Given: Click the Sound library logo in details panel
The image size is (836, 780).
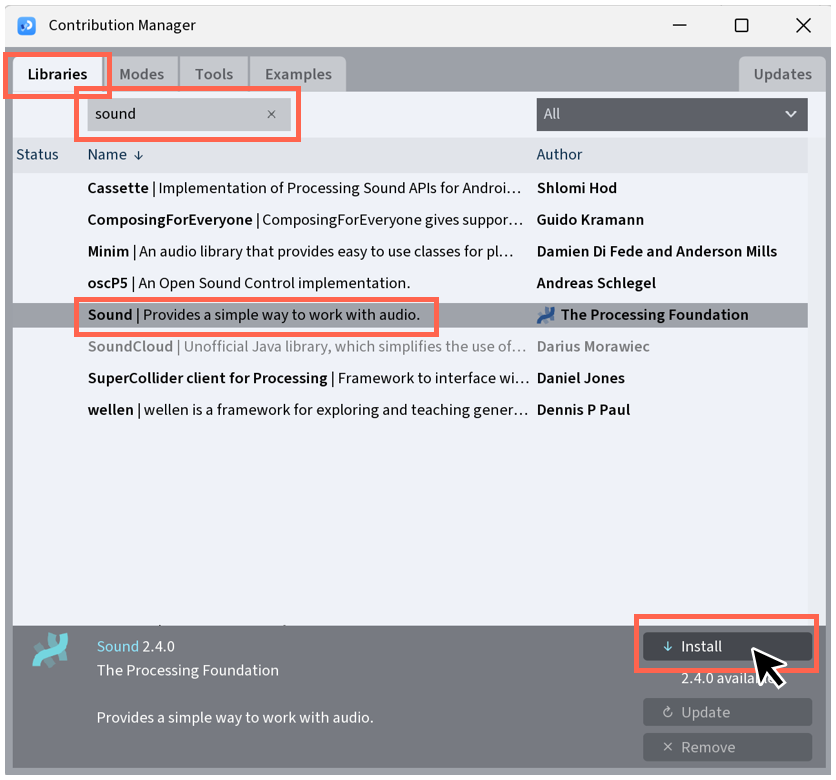Looking at the screenshot, I should pyautogui.click(x=51, y=651).
